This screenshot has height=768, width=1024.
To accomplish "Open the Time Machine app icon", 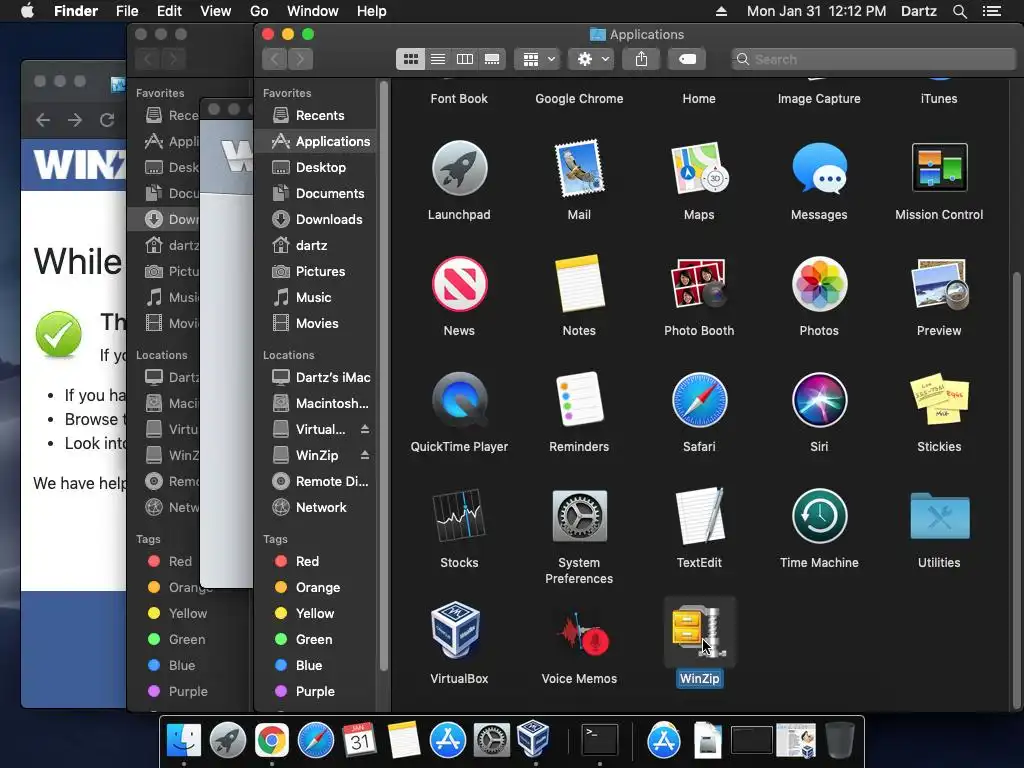I will point(819,516).
